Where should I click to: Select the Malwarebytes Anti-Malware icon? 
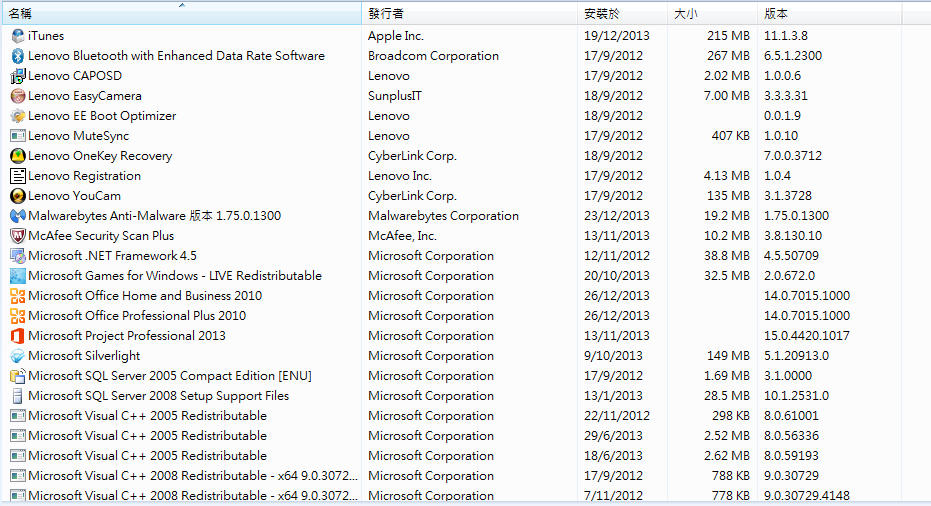pyautogui.click(x=18, y=216)
